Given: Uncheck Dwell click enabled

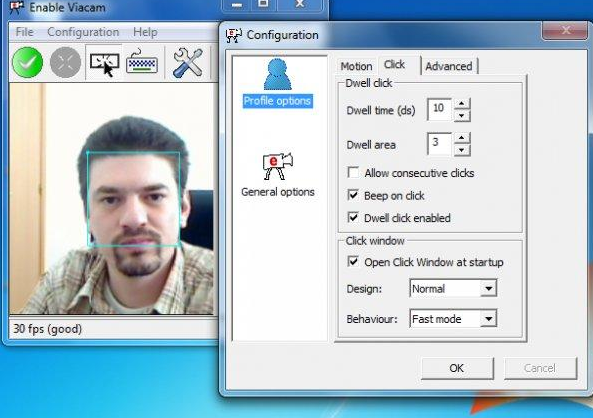Looking at the screenshot, I should [353, 218].
